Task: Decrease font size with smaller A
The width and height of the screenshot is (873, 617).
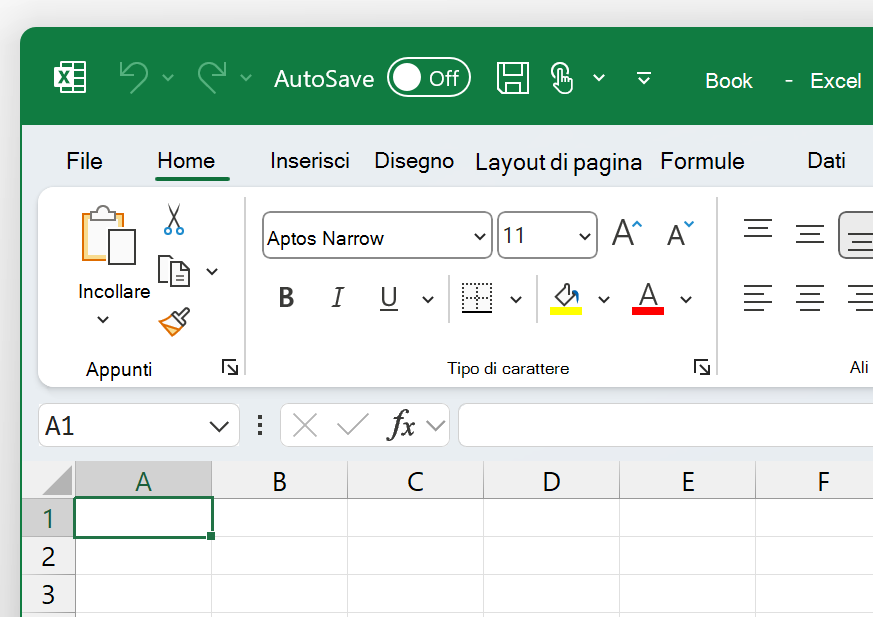Action: [x=680, y=233]
